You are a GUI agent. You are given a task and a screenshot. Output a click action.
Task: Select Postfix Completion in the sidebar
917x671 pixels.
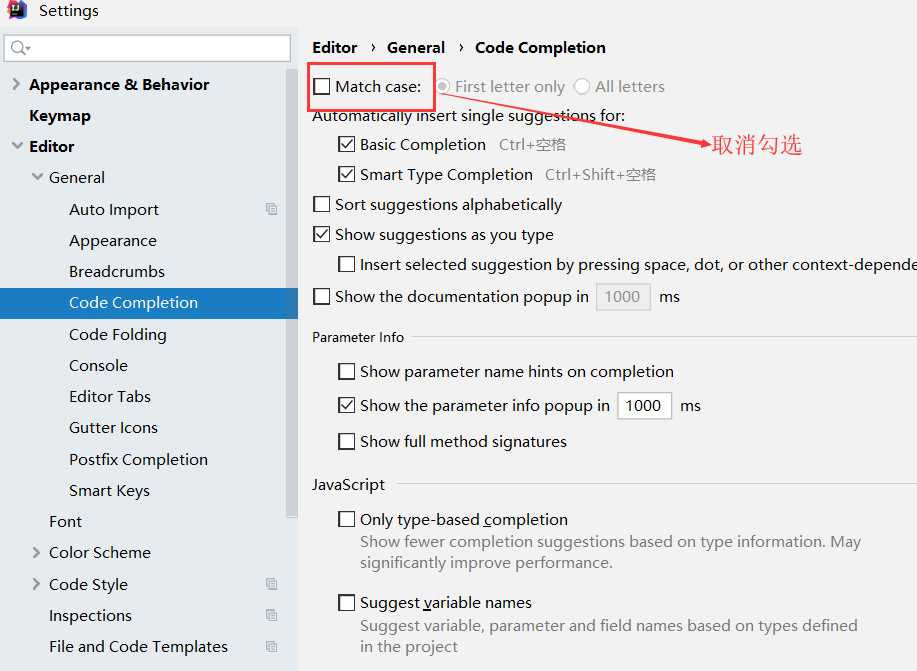(138, 460)
